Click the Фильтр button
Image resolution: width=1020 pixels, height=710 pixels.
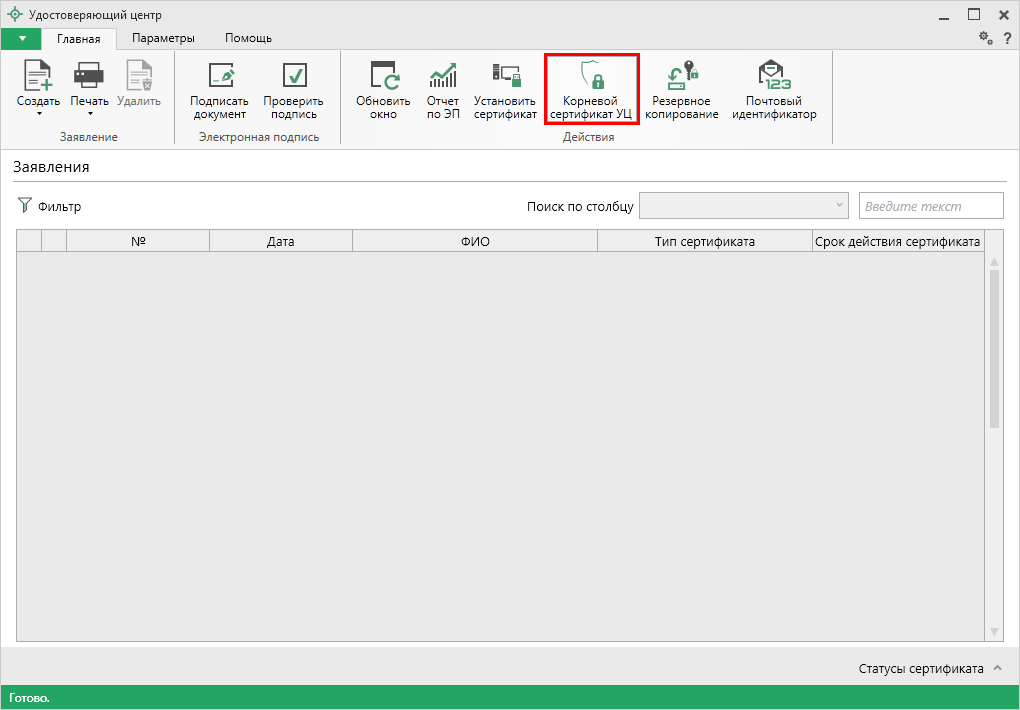[x=50, y=206]
